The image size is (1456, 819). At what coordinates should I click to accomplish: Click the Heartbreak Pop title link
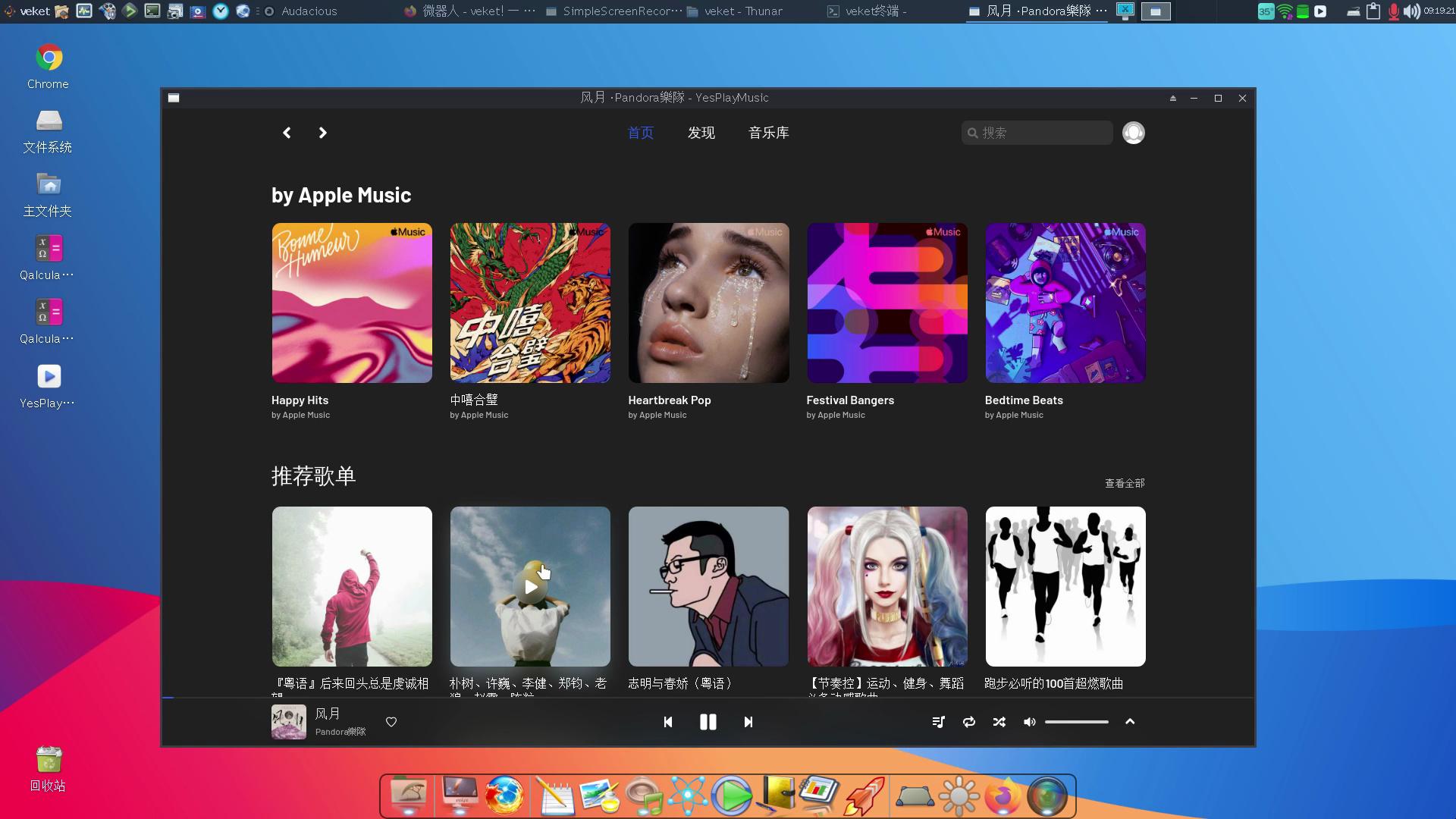tap(670, 400)
